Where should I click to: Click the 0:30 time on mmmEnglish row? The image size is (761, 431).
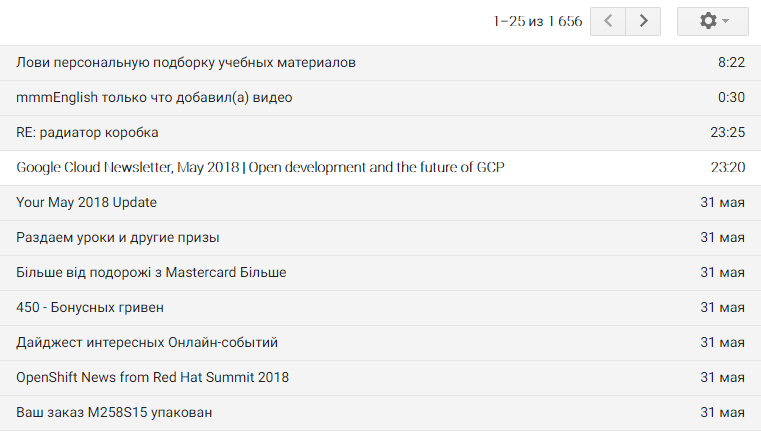click(x=731, y=98)
